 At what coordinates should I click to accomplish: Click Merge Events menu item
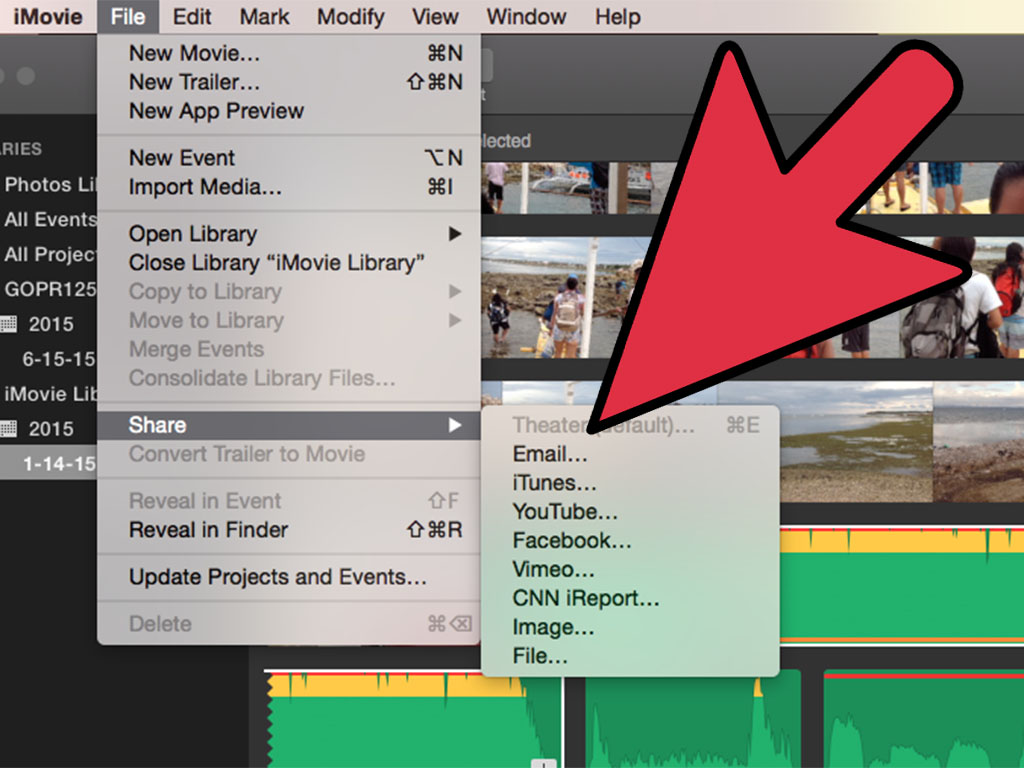coord(289,349)
